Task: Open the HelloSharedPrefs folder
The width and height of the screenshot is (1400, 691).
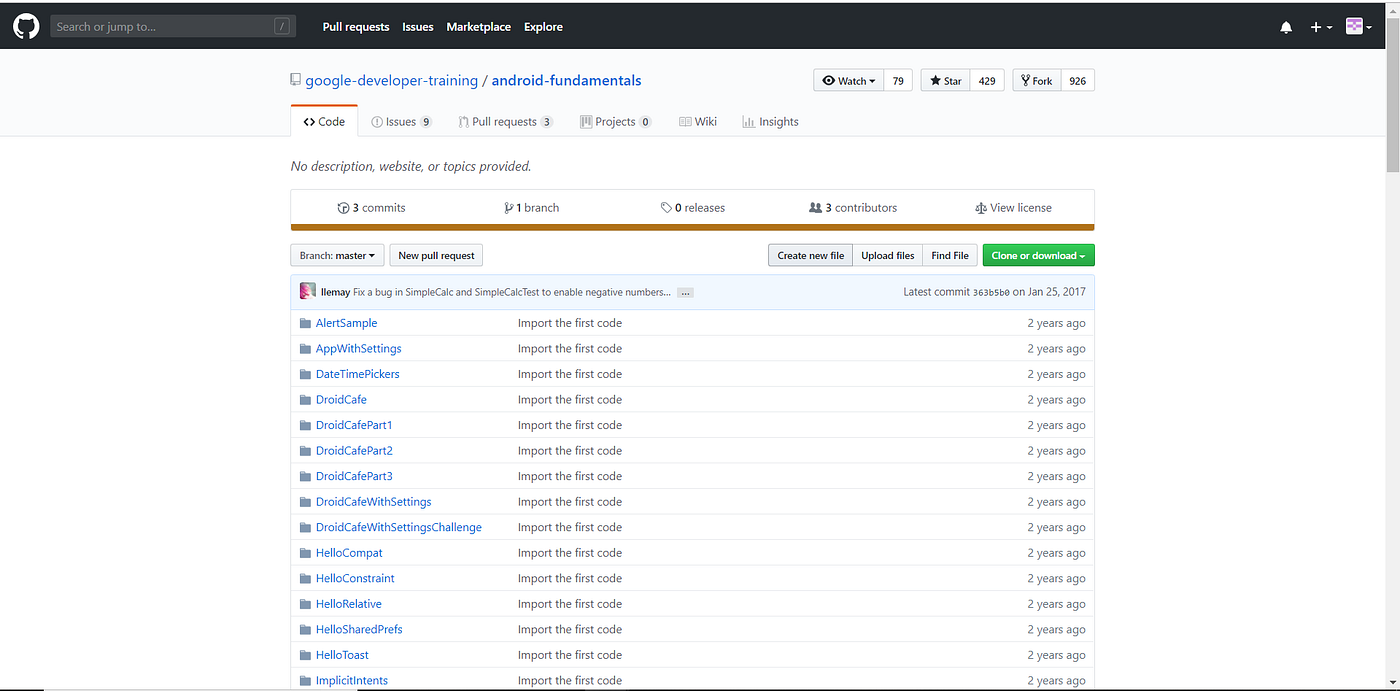Action: pyautogui.click(x=359, y=629)
